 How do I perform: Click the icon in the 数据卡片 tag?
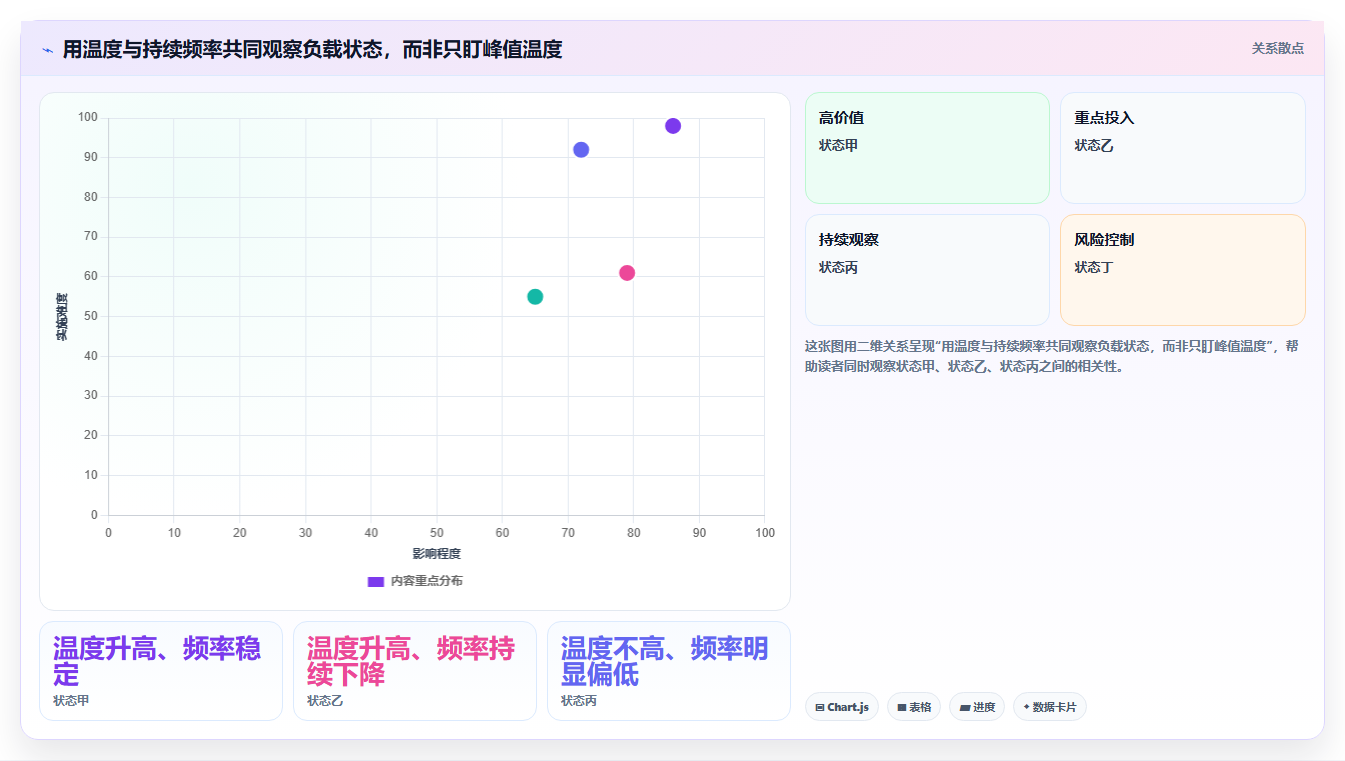1026,707
